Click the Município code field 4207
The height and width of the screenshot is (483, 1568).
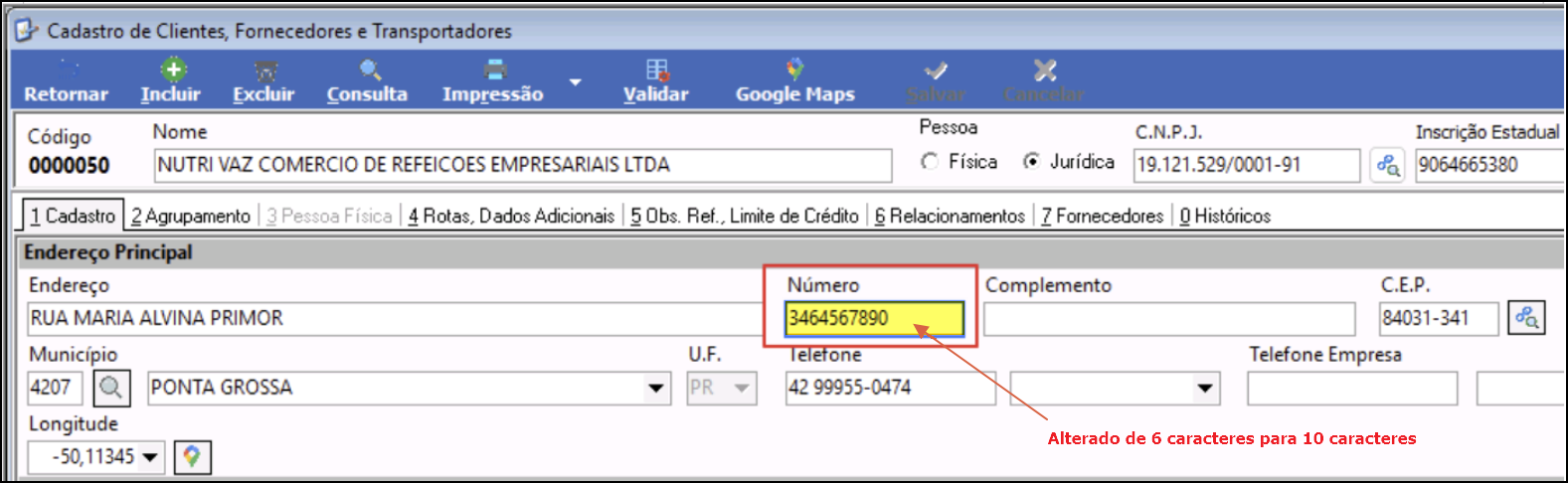pyautogui.click(x=55, y=388)
